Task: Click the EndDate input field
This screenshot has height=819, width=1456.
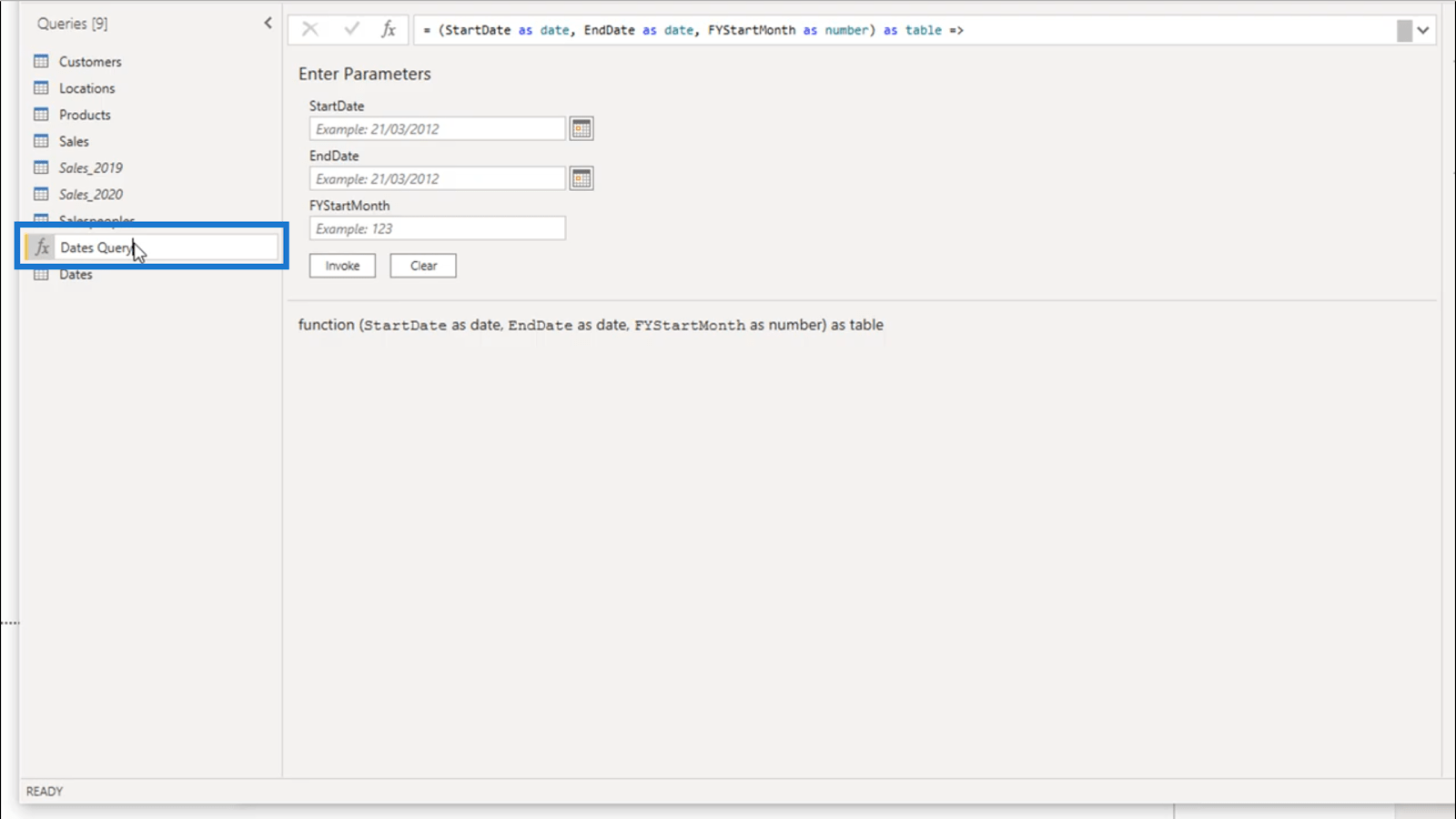Action: [x=437, y=178]
